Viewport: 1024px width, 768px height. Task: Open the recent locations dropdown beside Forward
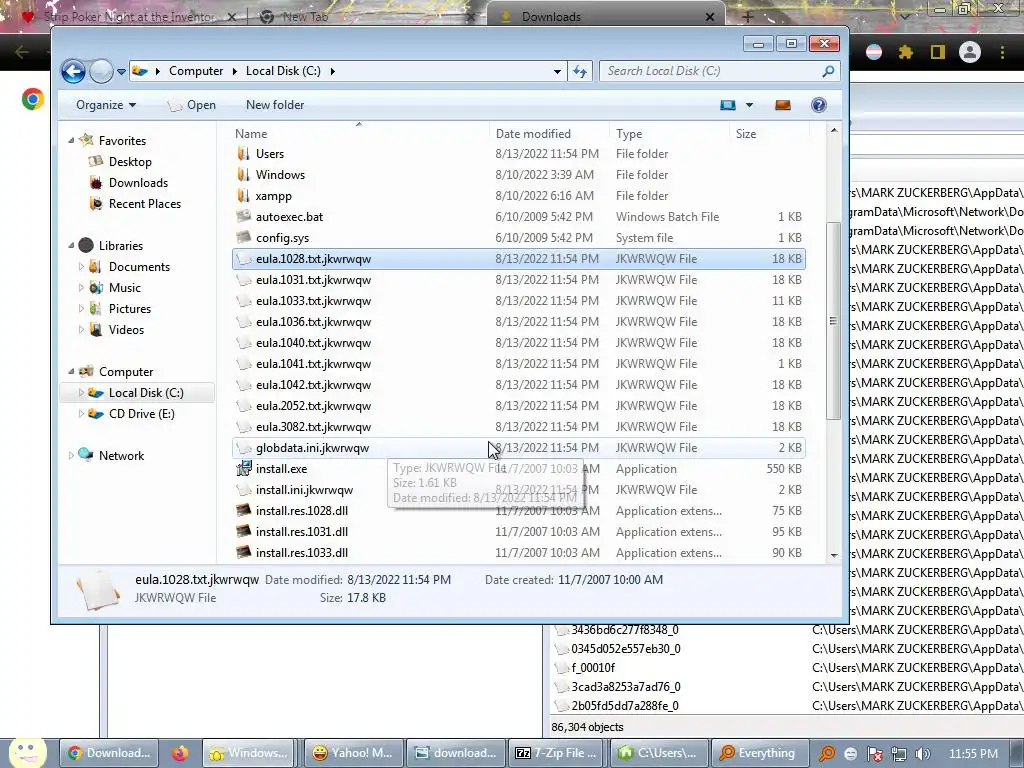point(121,72)
